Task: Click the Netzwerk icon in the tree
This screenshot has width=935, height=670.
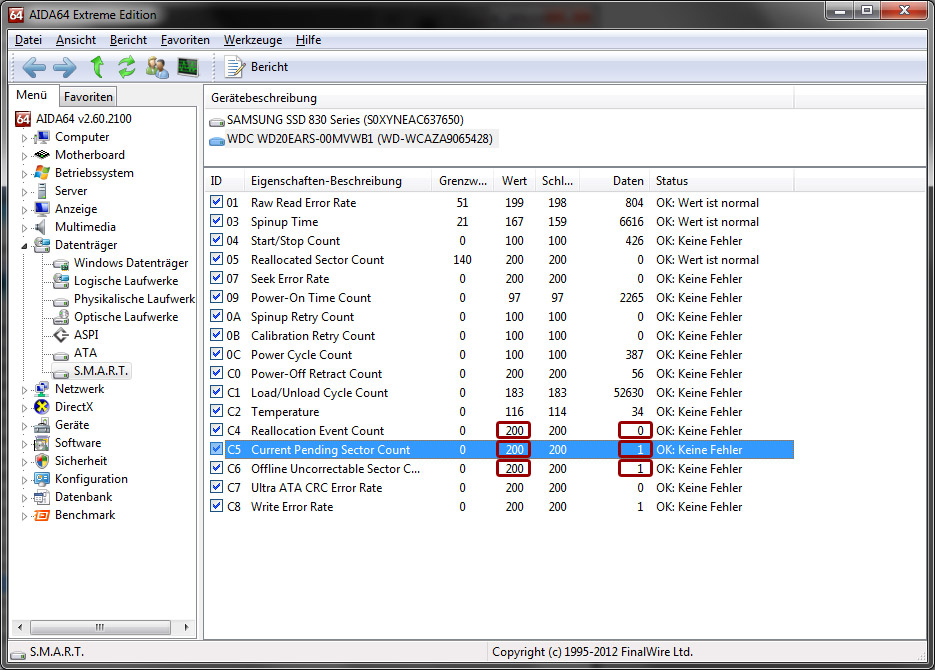Action: pyautogui.click(x=42, y=389)
